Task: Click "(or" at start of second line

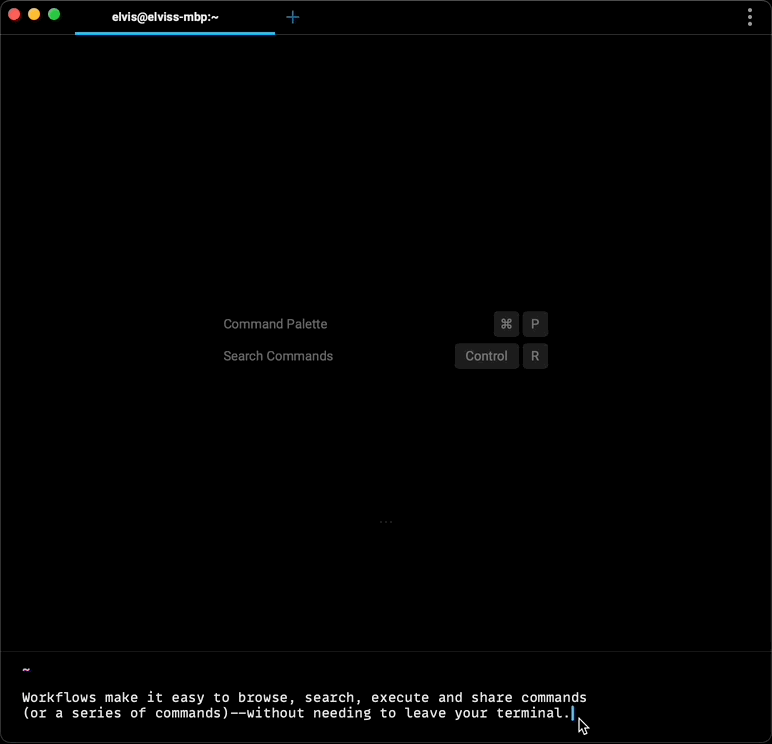Action: pyautogui.click(x=34, y=713)
